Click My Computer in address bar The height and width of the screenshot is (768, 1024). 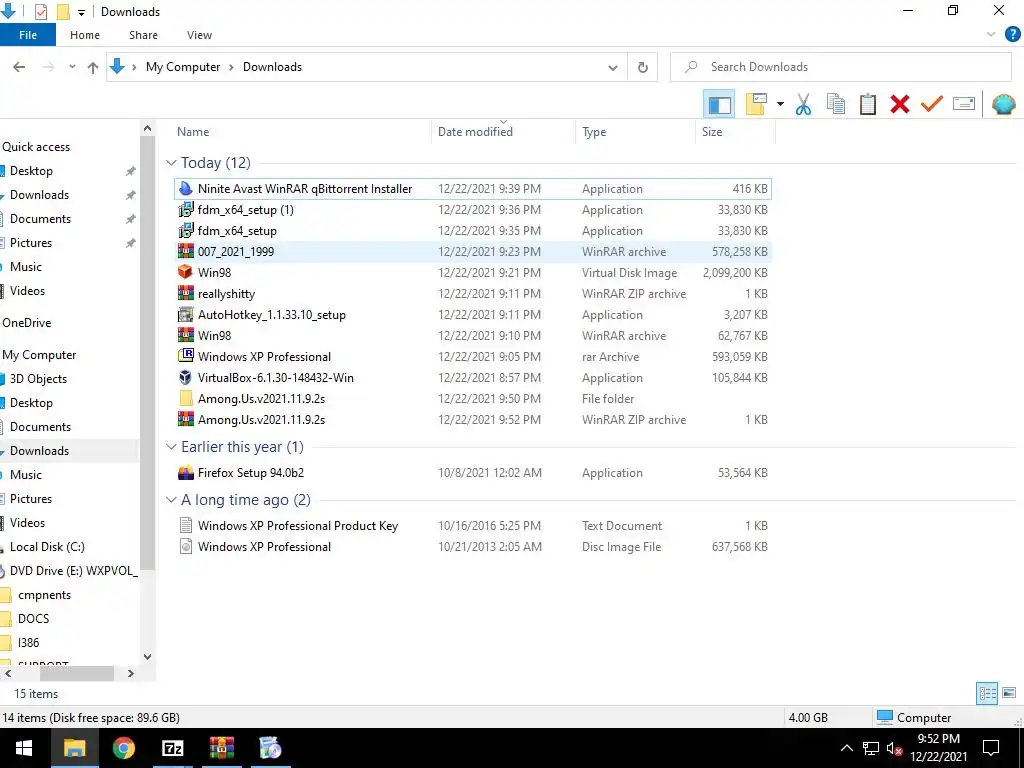(183, 67)
